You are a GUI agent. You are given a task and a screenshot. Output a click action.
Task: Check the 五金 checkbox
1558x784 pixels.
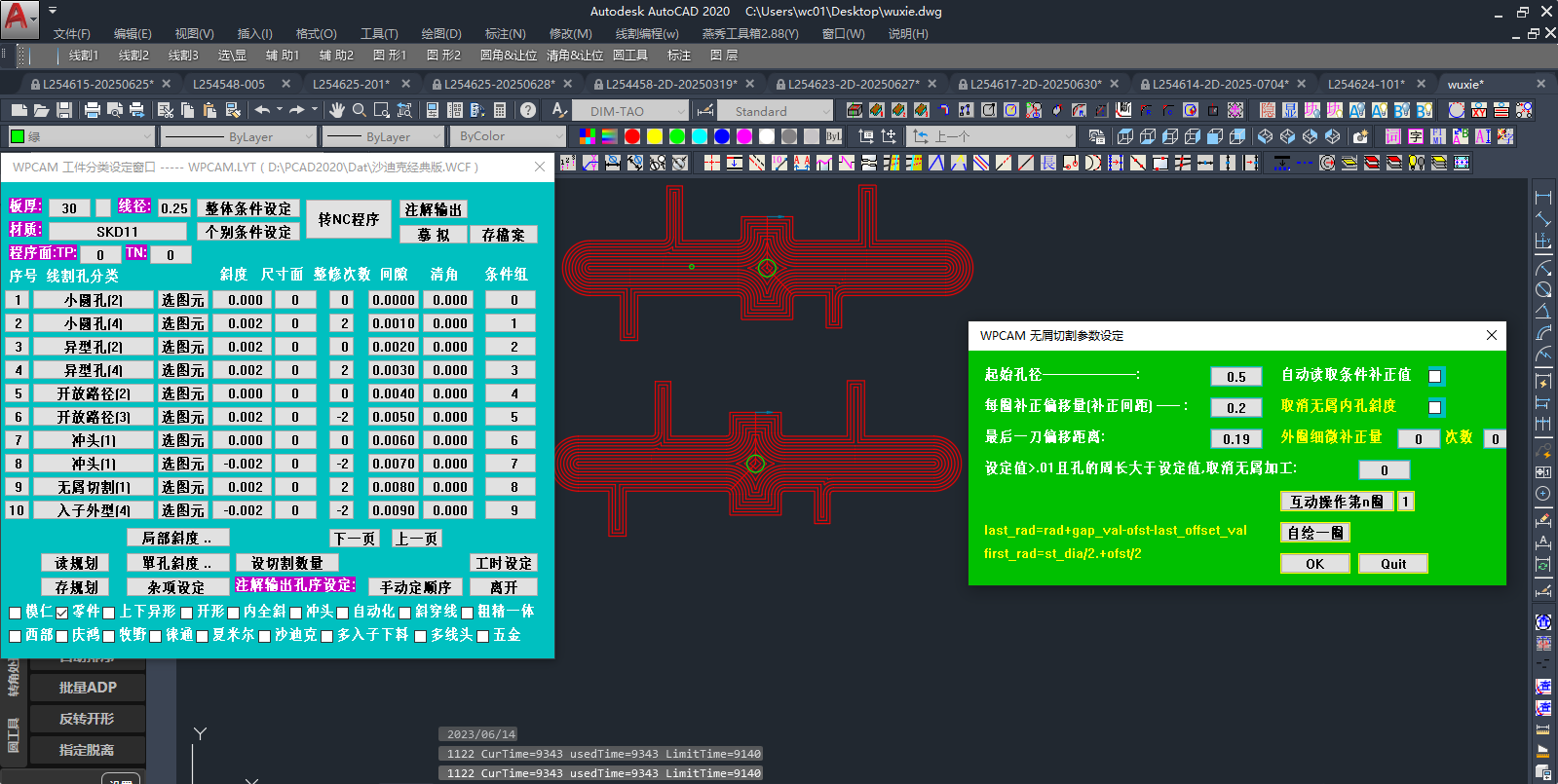(482, 636)
